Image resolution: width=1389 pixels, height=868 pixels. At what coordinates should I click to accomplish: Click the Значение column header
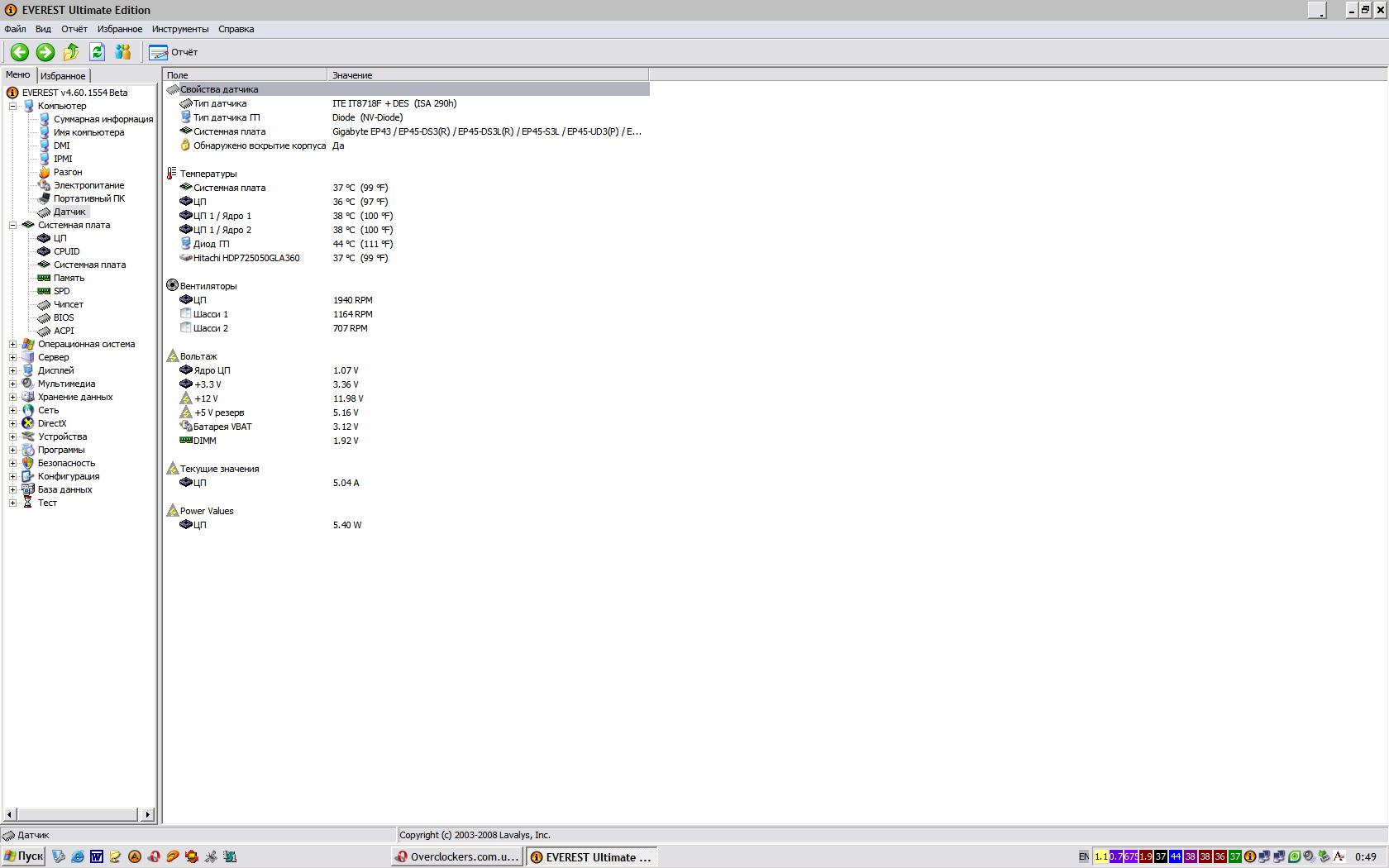[488, 75]
